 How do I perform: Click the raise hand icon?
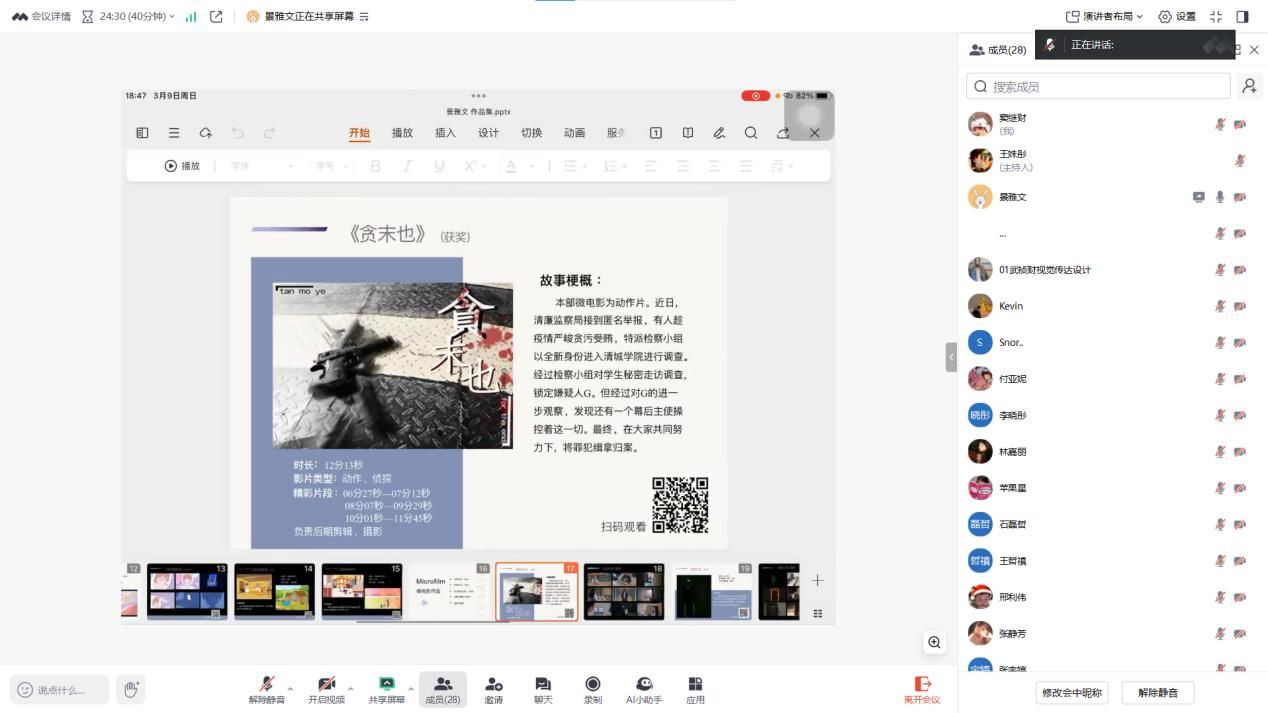(130, 689)
